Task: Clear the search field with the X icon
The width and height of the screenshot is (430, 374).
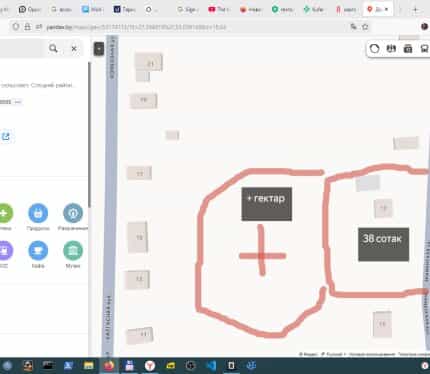Action: click(x=74, y=49)
